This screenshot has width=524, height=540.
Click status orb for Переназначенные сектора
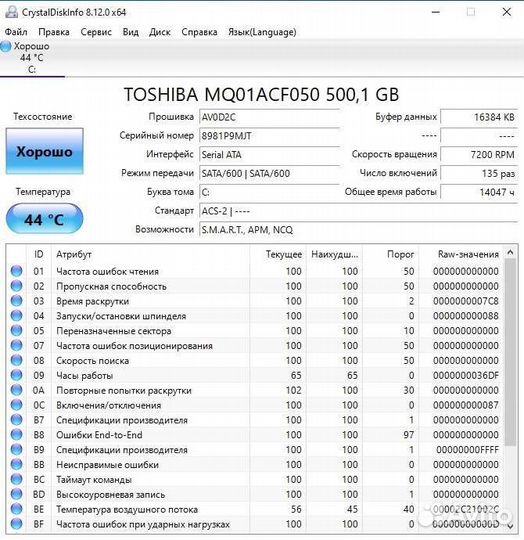(16, 331)
